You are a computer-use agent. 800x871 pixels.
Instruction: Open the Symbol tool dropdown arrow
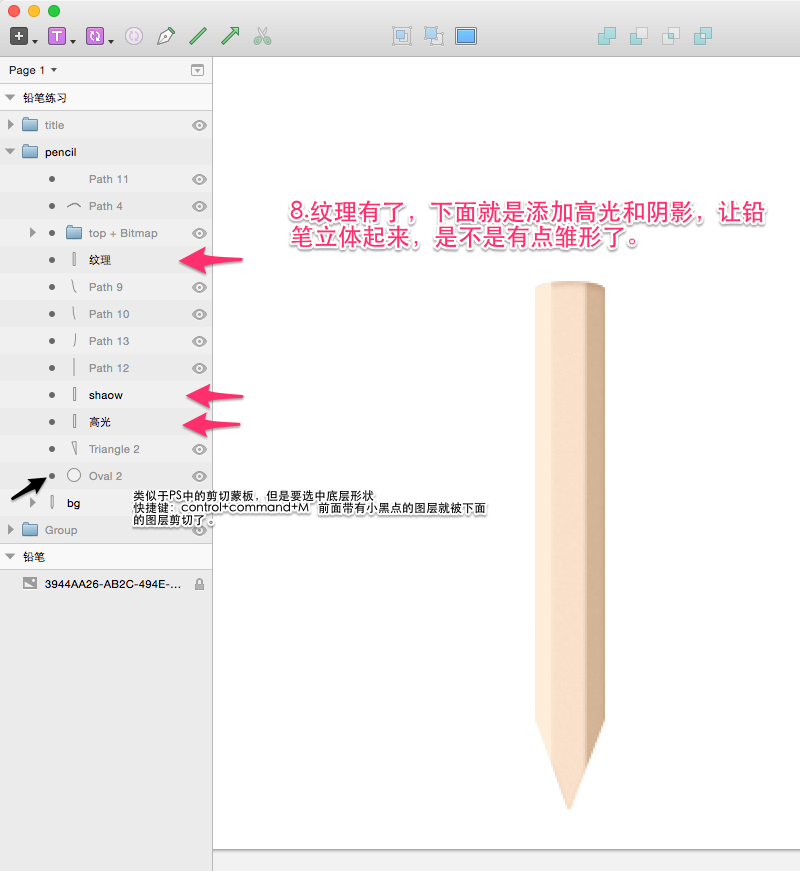pyautogui.click(x=111, y=42)
